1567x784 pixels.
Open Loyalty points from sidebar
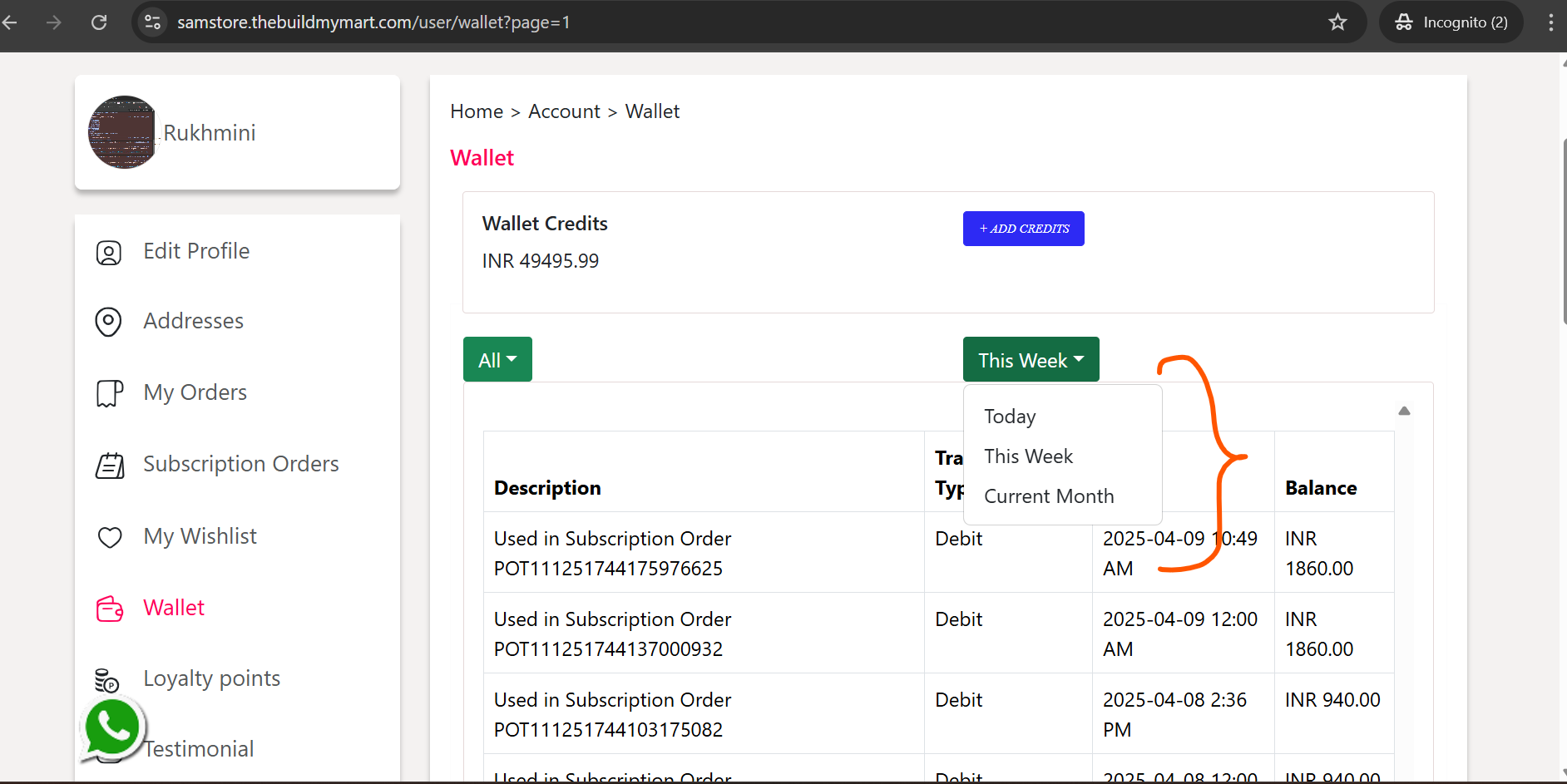[x=212, y=678]
